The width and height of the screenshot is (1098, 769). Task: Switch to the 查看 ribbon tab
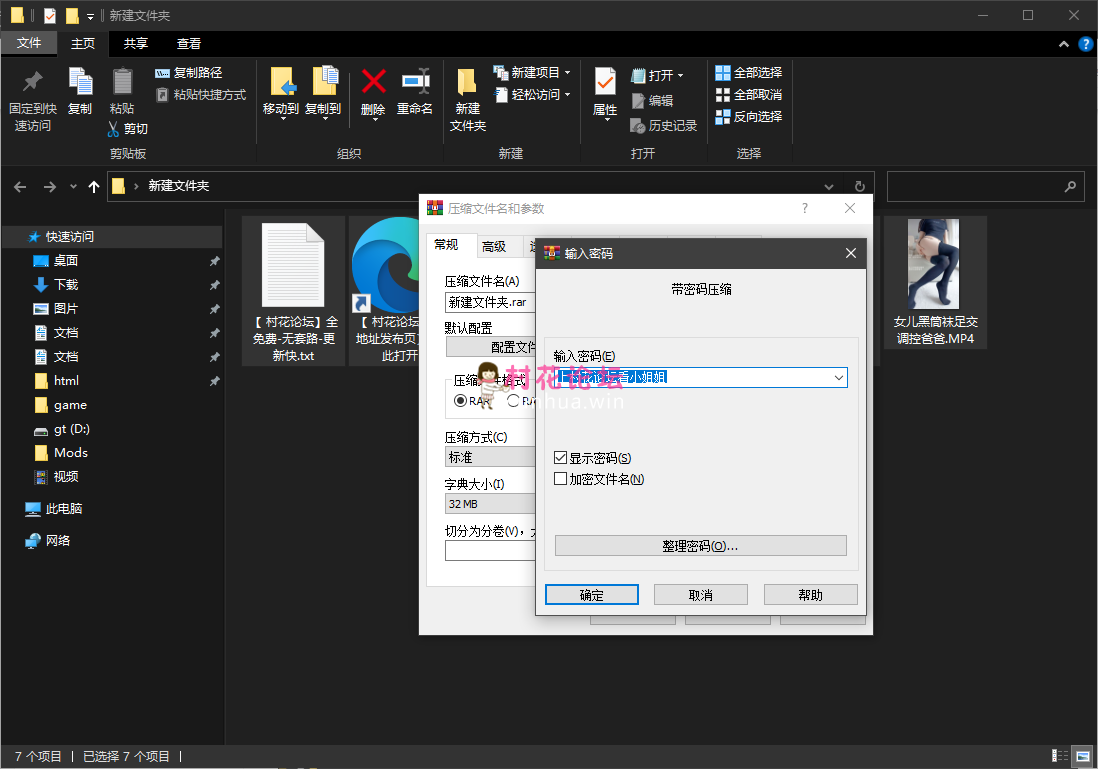[189, 44]
